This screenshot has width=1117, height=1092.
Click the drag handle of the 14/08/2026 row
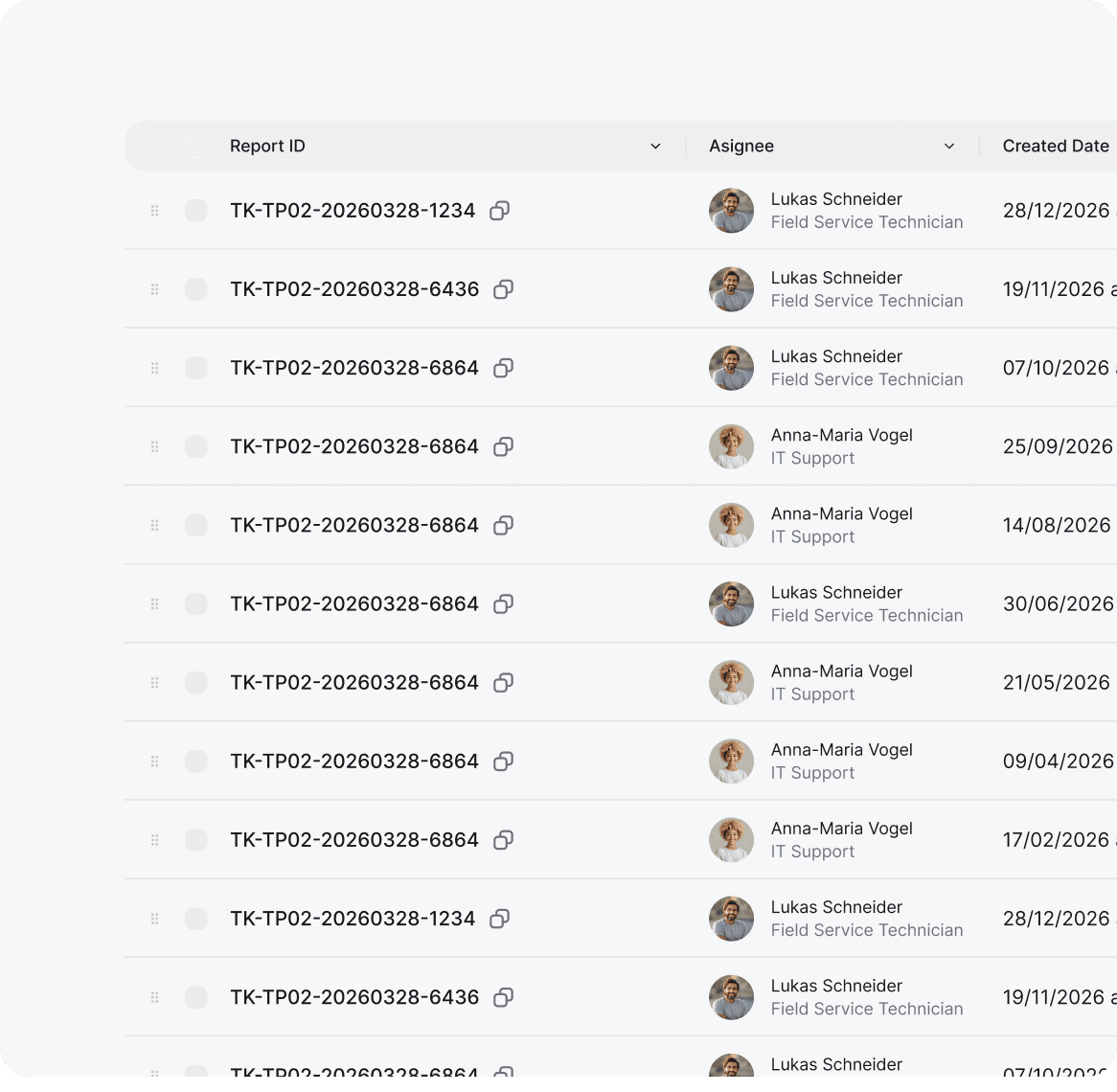tap(154, 525)
